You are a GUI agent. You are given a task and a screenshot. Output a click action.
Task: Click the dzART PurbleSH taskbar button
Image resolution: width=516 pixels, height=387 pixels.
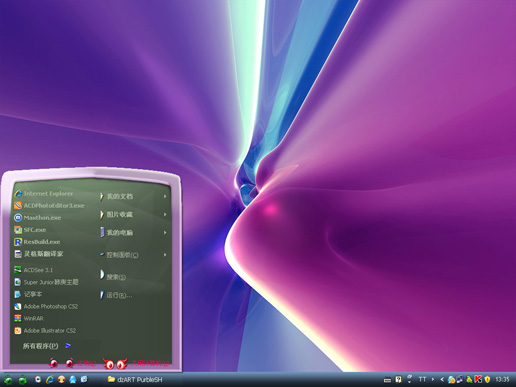click(135, 379)
